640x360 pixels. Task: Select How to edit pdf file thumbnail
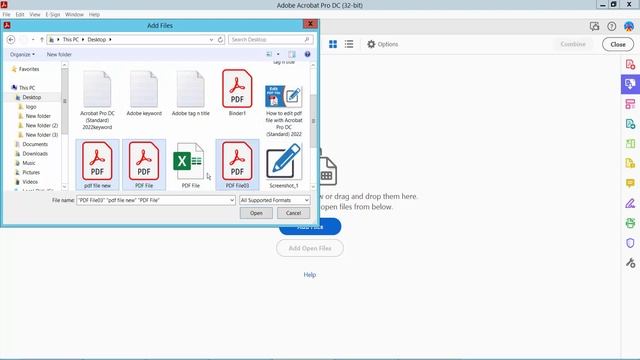coord(284,96)
